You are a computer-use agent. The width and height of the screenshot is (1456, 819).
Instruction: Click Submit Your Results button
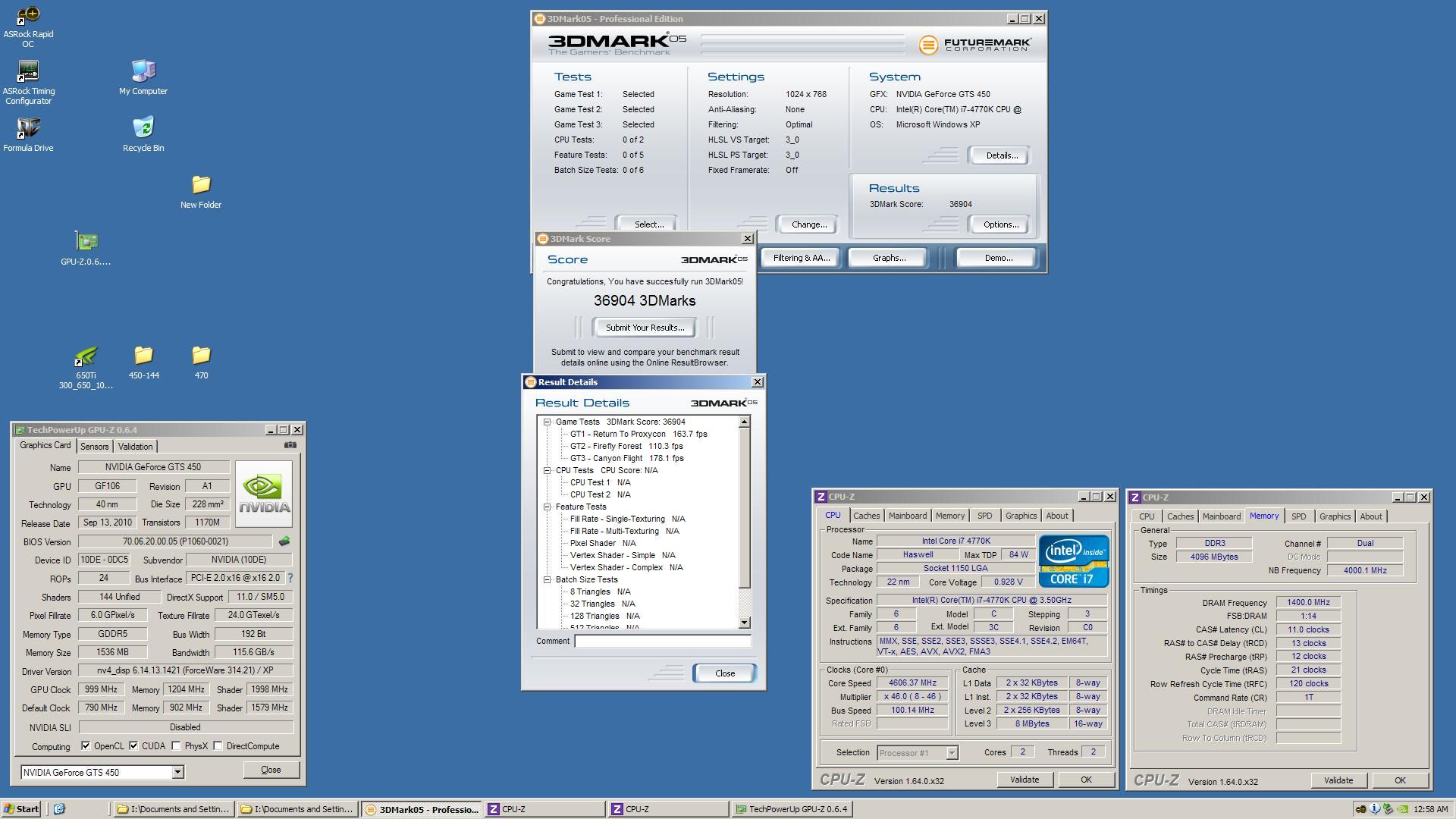coord(645,328)
